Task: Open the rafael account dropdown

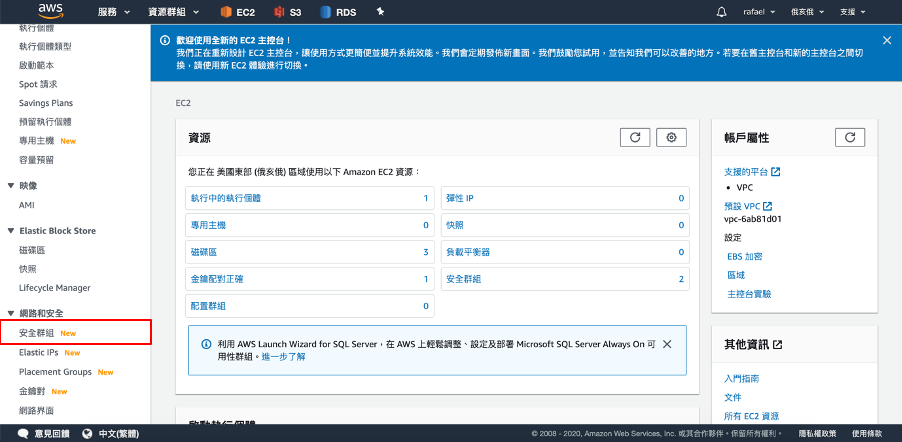Action: [759, 12]
